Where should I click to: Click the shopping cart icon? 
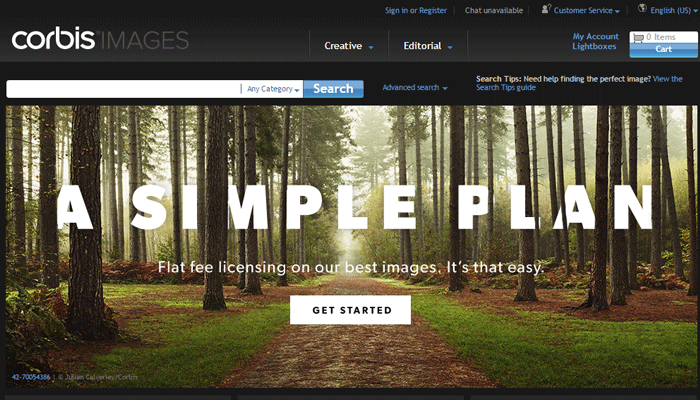click(x=638, y=38)
